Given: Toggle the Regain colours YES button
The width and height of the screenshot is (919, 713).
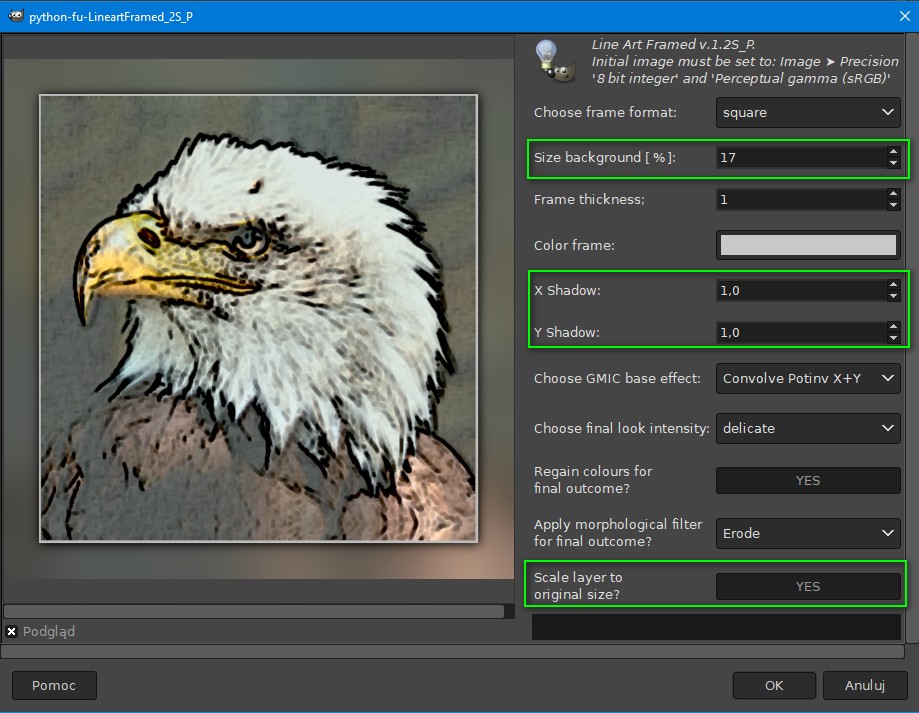Looking at the screenshot, I should [808, 480].
